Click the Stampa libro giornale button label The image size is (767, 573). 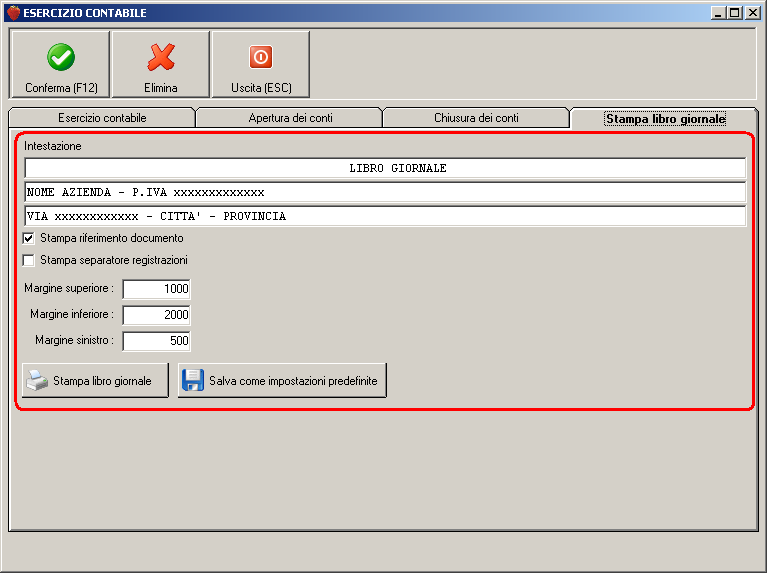coord(102,381)
